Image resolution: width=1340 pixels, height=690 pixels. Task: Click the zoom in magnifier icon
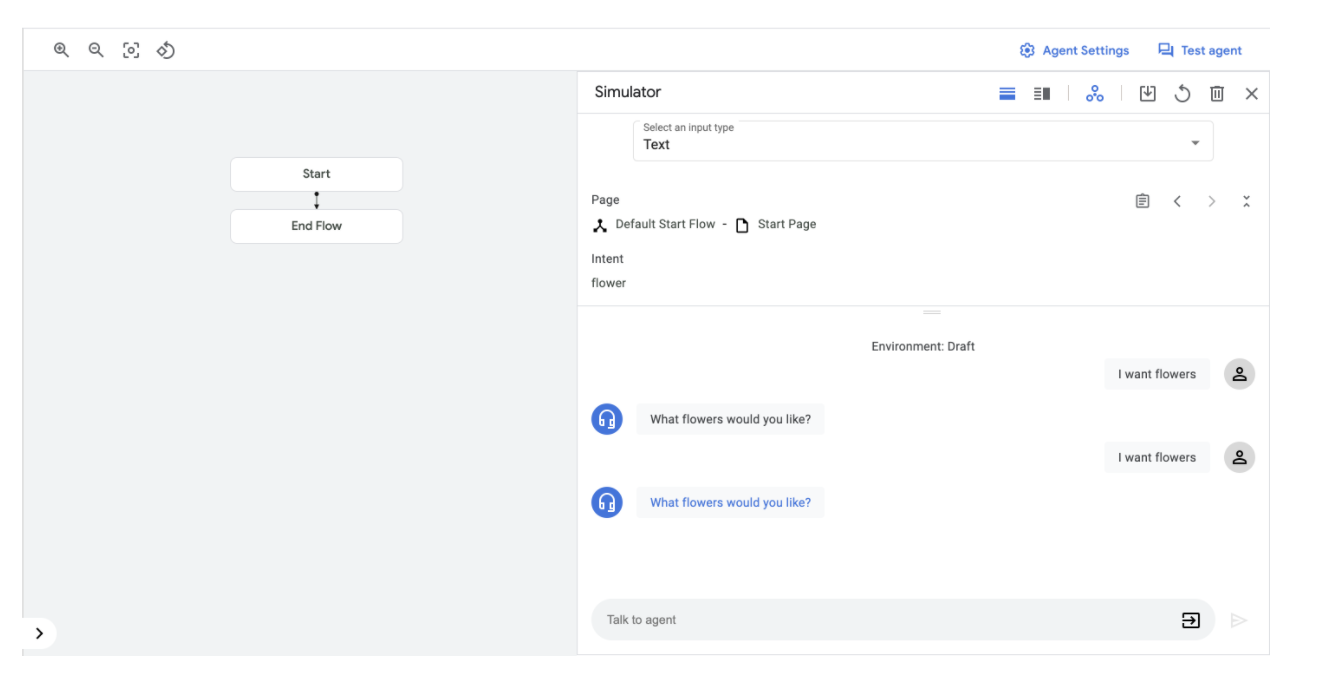(x=62, y=49)
